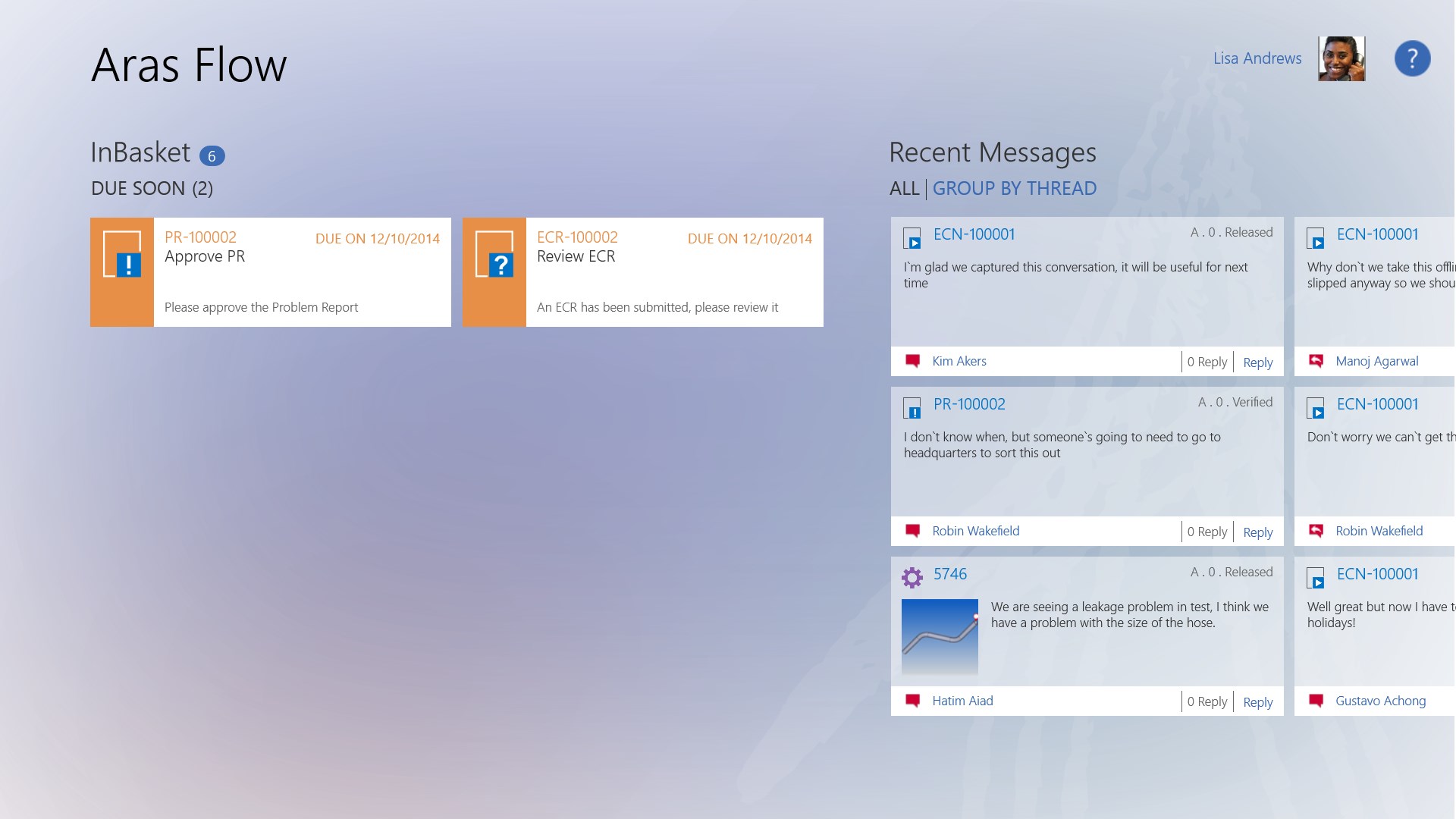The height and width of the screenshot is (819, 1456).
Task: Reply to Kim Akers' message
Action: (1258, 362)
